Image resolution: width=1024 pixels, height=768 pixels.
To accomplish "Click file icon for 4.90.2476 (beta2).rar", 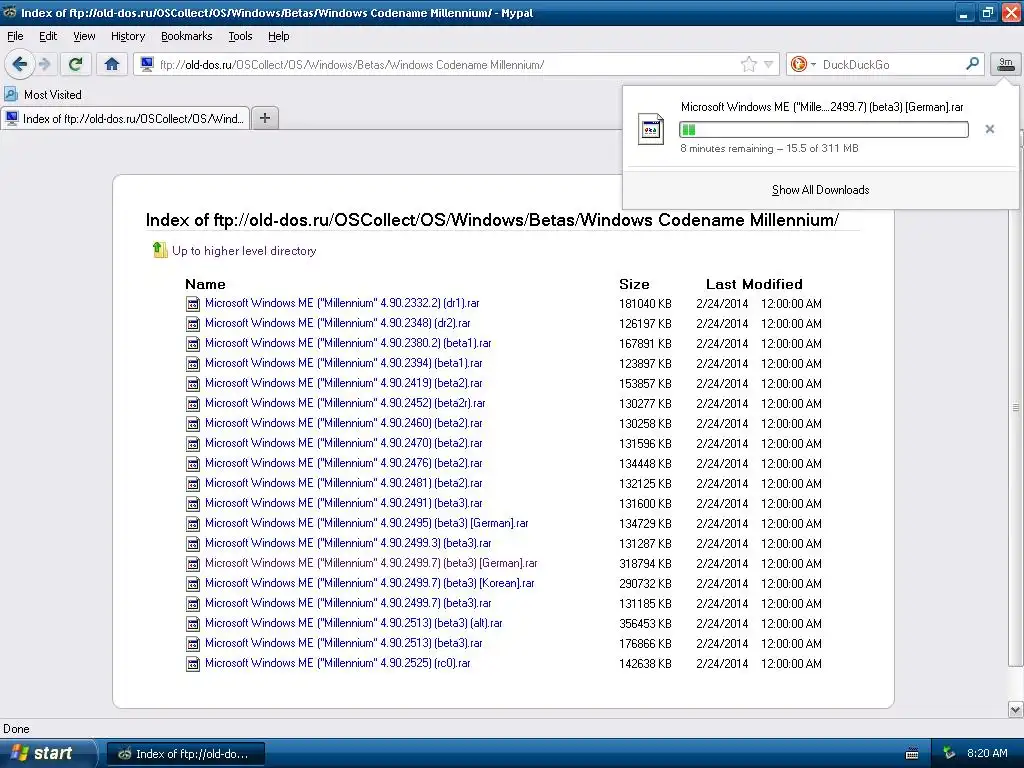I will [193, 464].
